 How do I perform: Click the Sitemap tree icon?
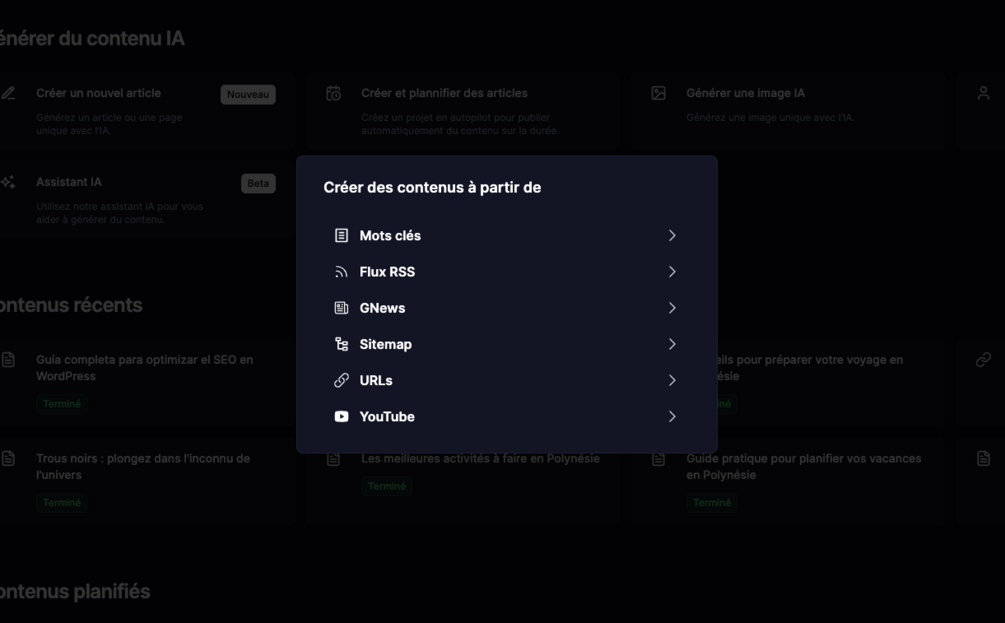[x=341, y=344]
